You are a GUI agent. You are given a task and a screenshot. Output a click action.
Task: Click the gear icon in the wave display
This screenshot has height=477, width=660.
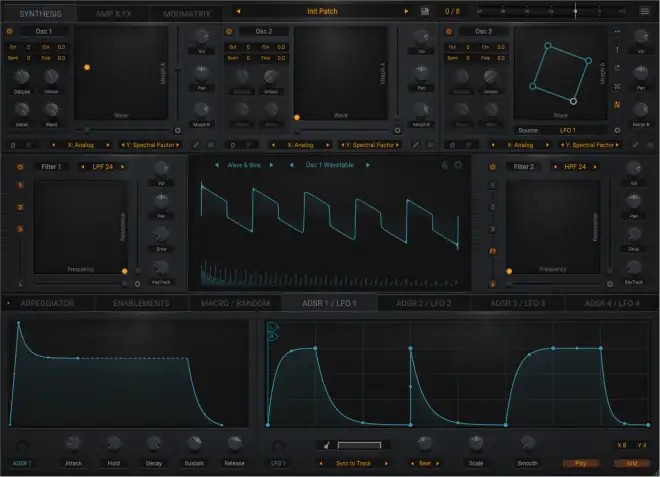tap(458, 165)
